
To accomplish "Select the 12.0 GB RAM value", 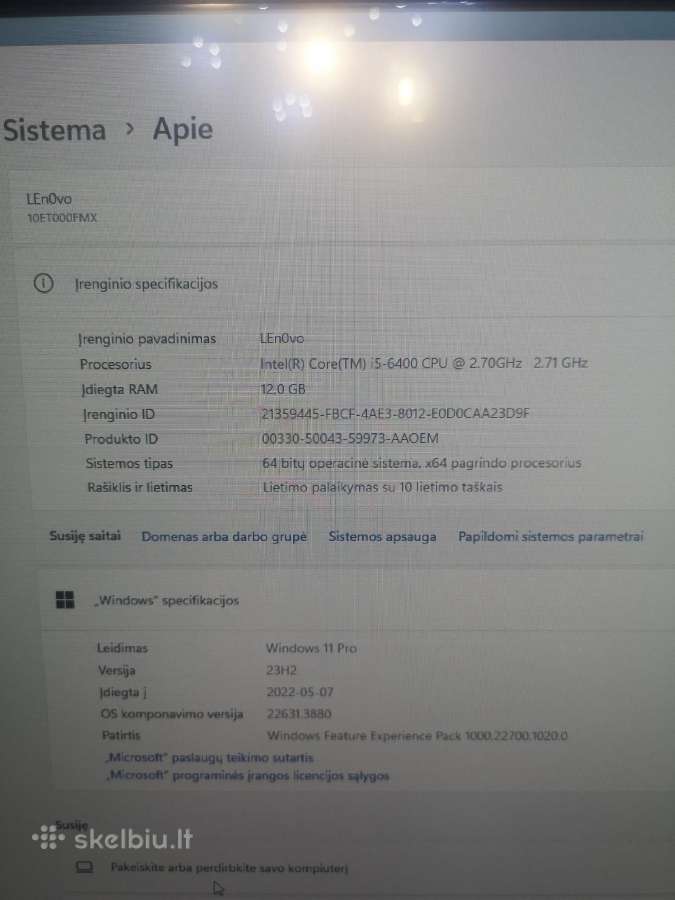I will pos(283,389).
